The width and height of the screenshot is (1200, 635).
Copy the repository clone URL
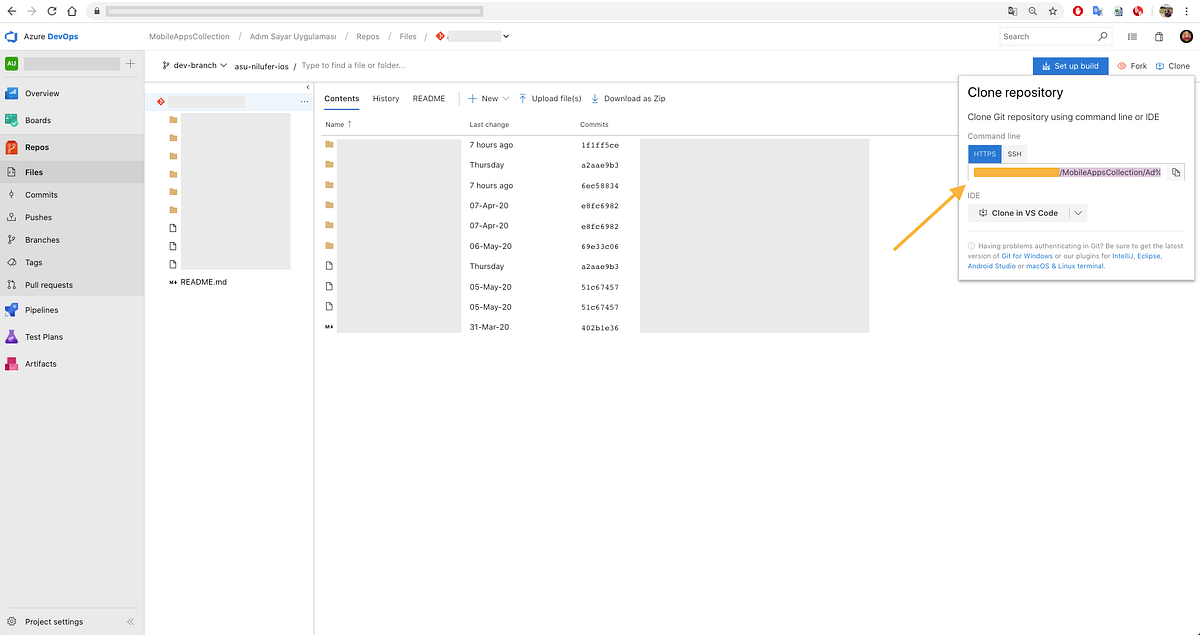1177,172
